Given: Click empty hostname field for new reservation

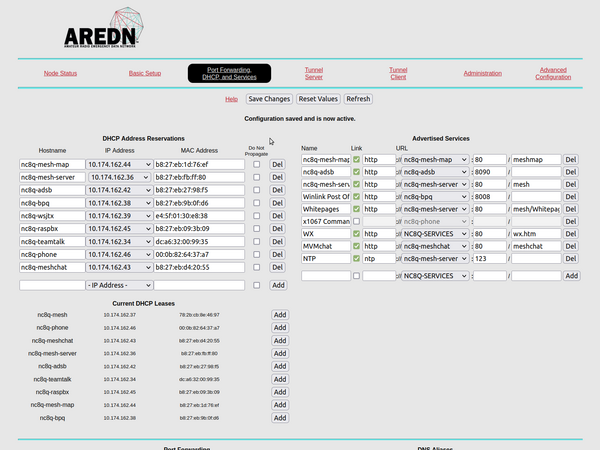Looking at the screenshot, I should [x=52, y=285].
